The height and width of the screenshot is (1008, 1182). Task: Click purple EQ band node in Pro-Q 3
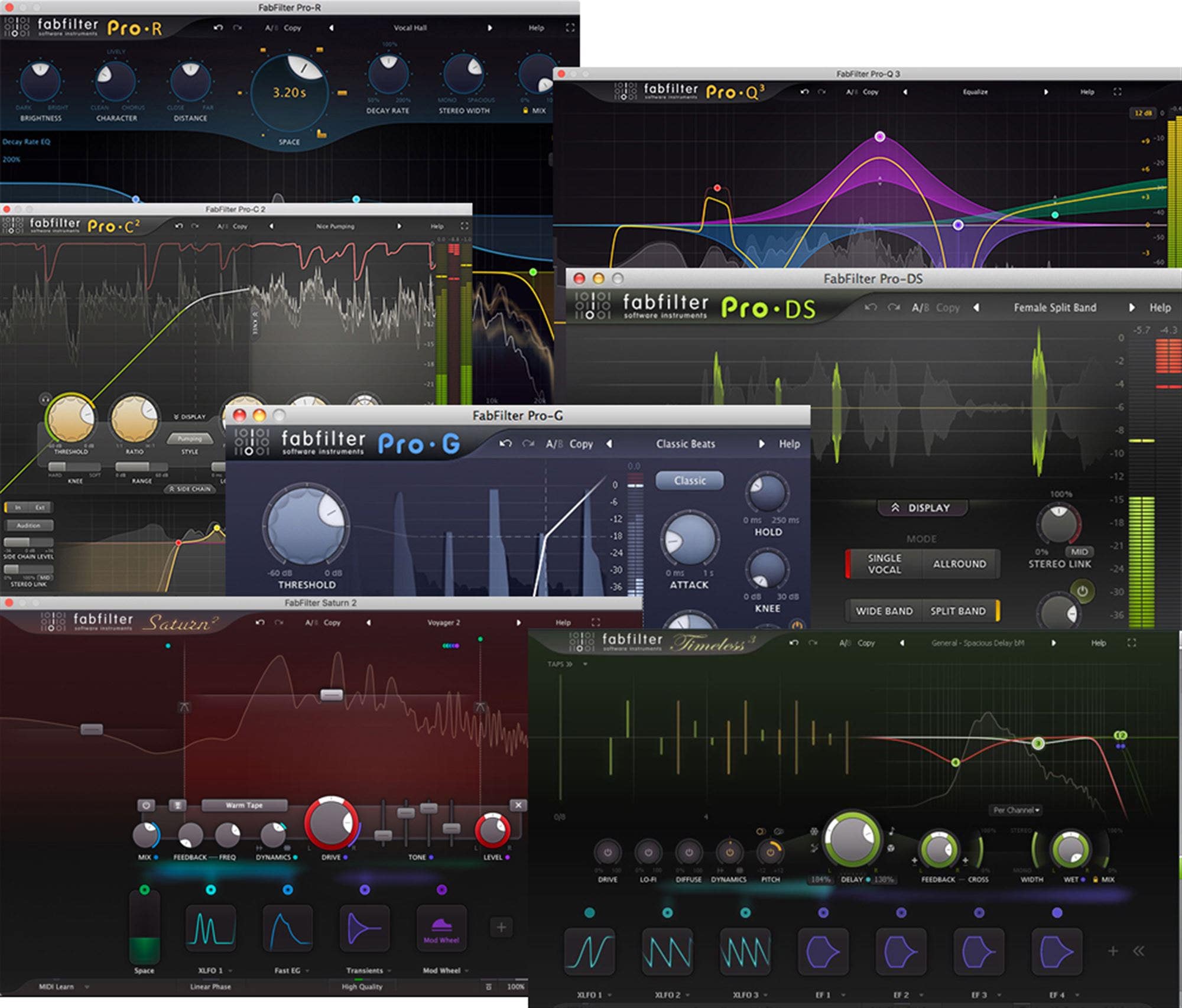pos(879,136)
